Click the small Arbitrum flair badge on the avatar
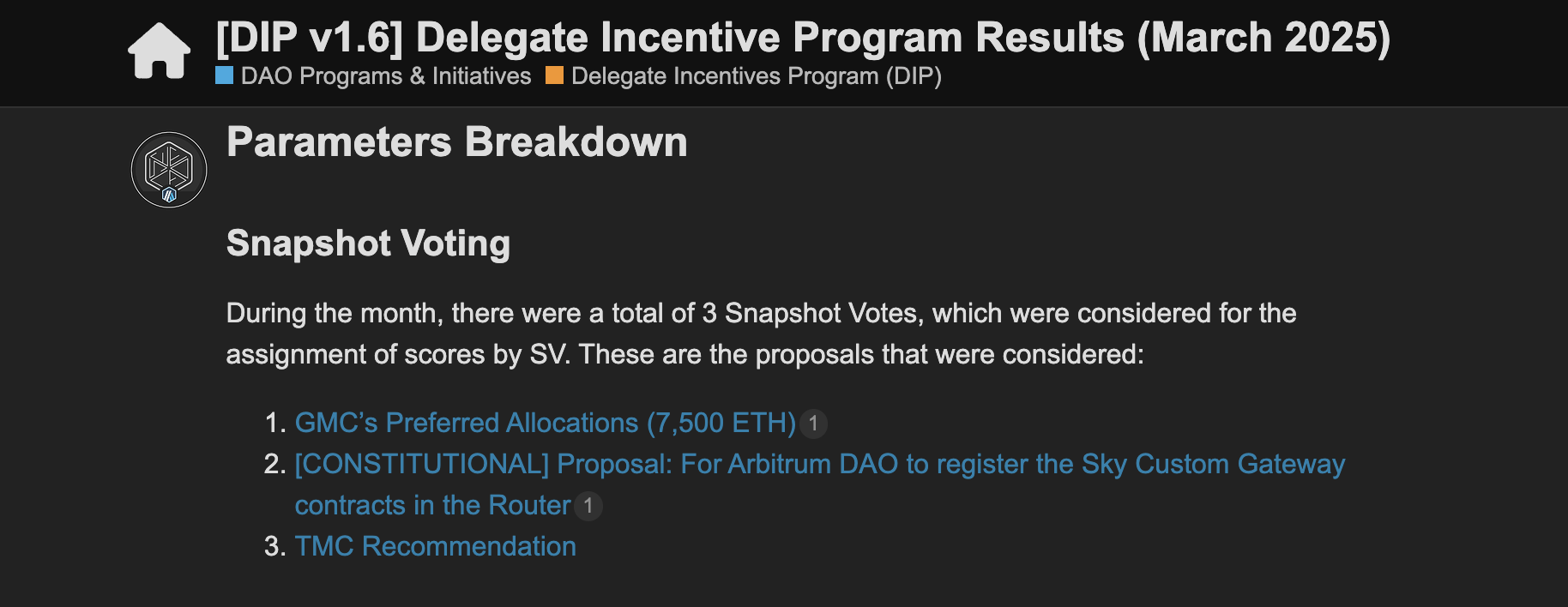Screen dimensions: 1568x607 [169, 195]
